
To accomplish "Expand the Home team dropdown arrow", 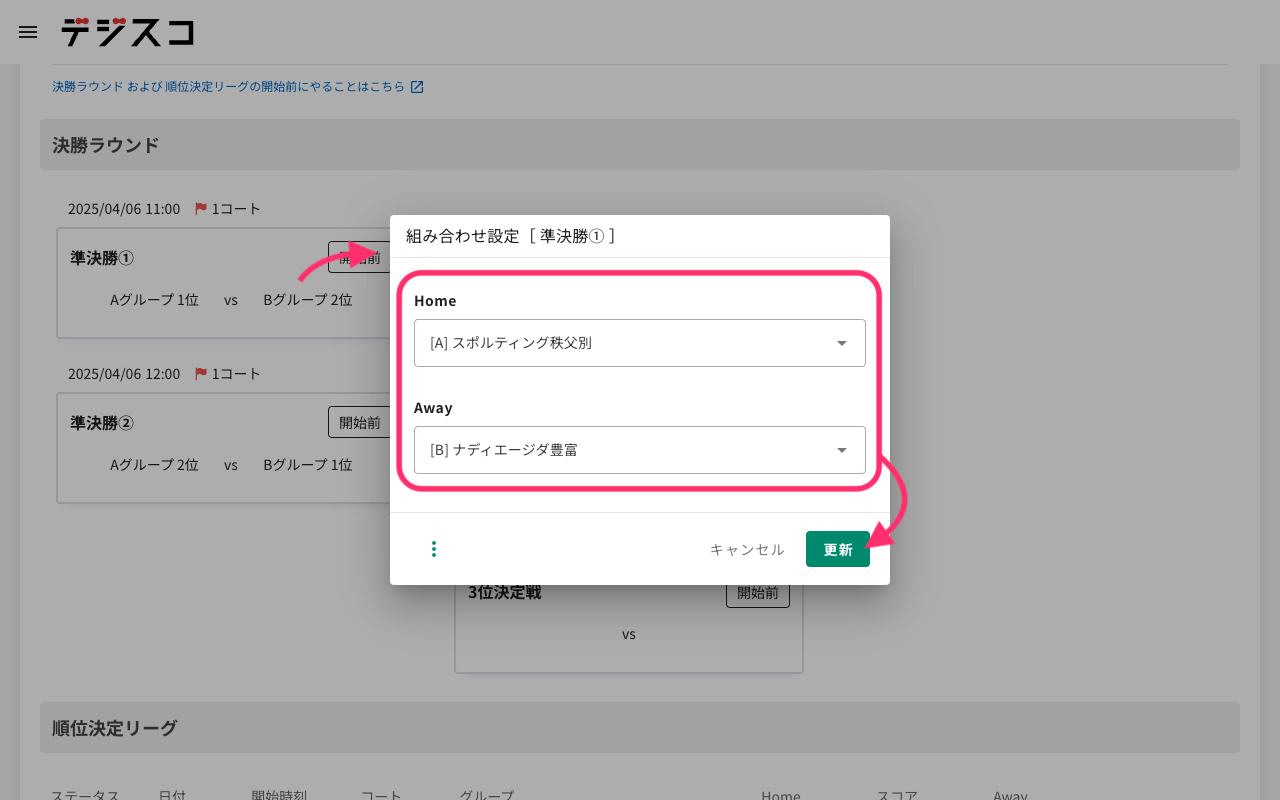I will click(x=841, y=343).
